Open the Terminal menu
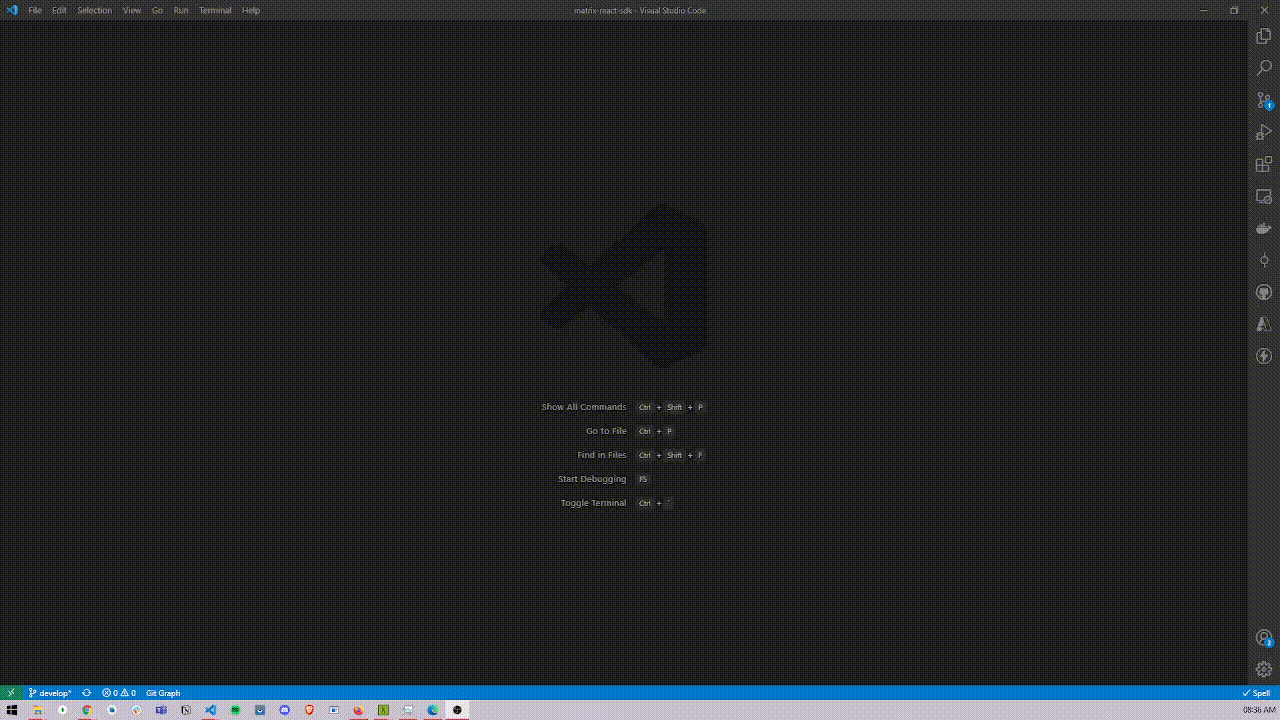The height and width of the screenshot is (720, 1280). tap(215, 10)
